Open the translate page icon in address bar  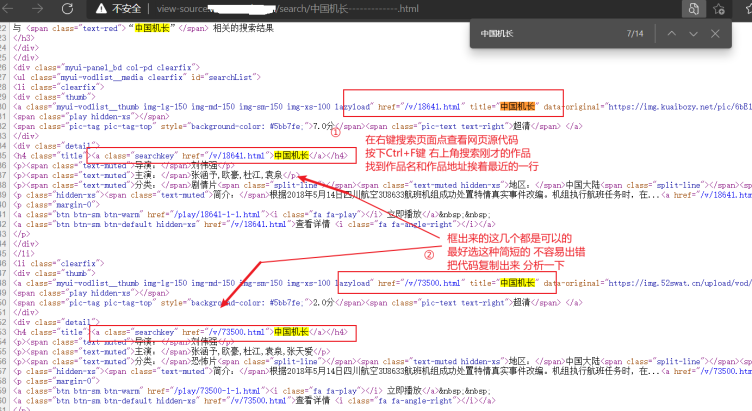691,9
